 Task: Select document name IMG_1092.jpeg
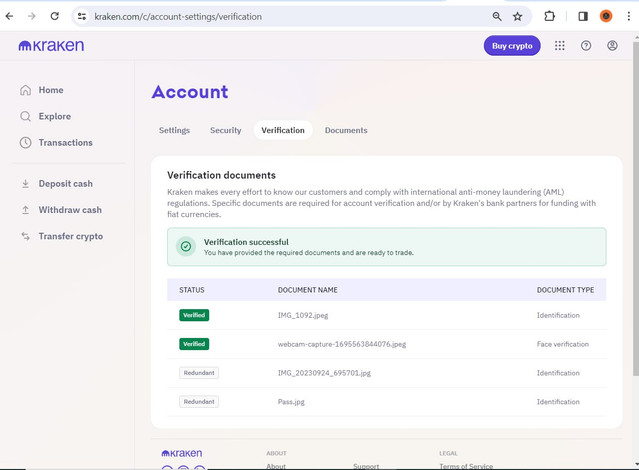tap(303, 316)
